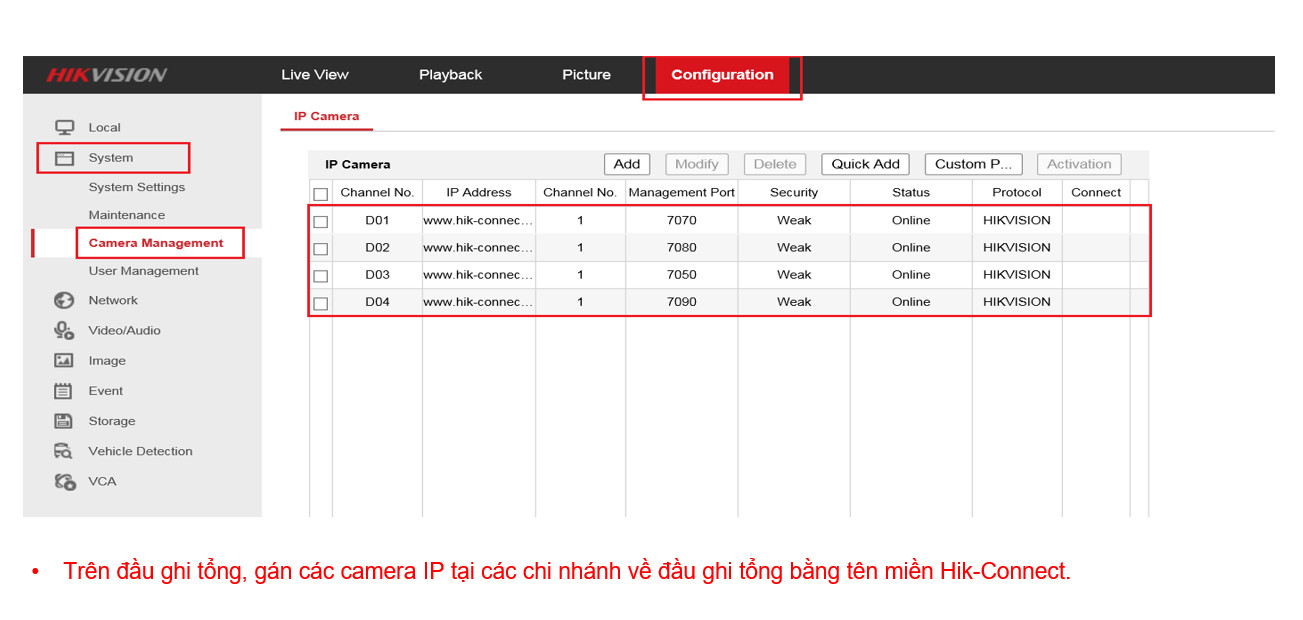Click the System window icon in sidebar

coord(65,158)
